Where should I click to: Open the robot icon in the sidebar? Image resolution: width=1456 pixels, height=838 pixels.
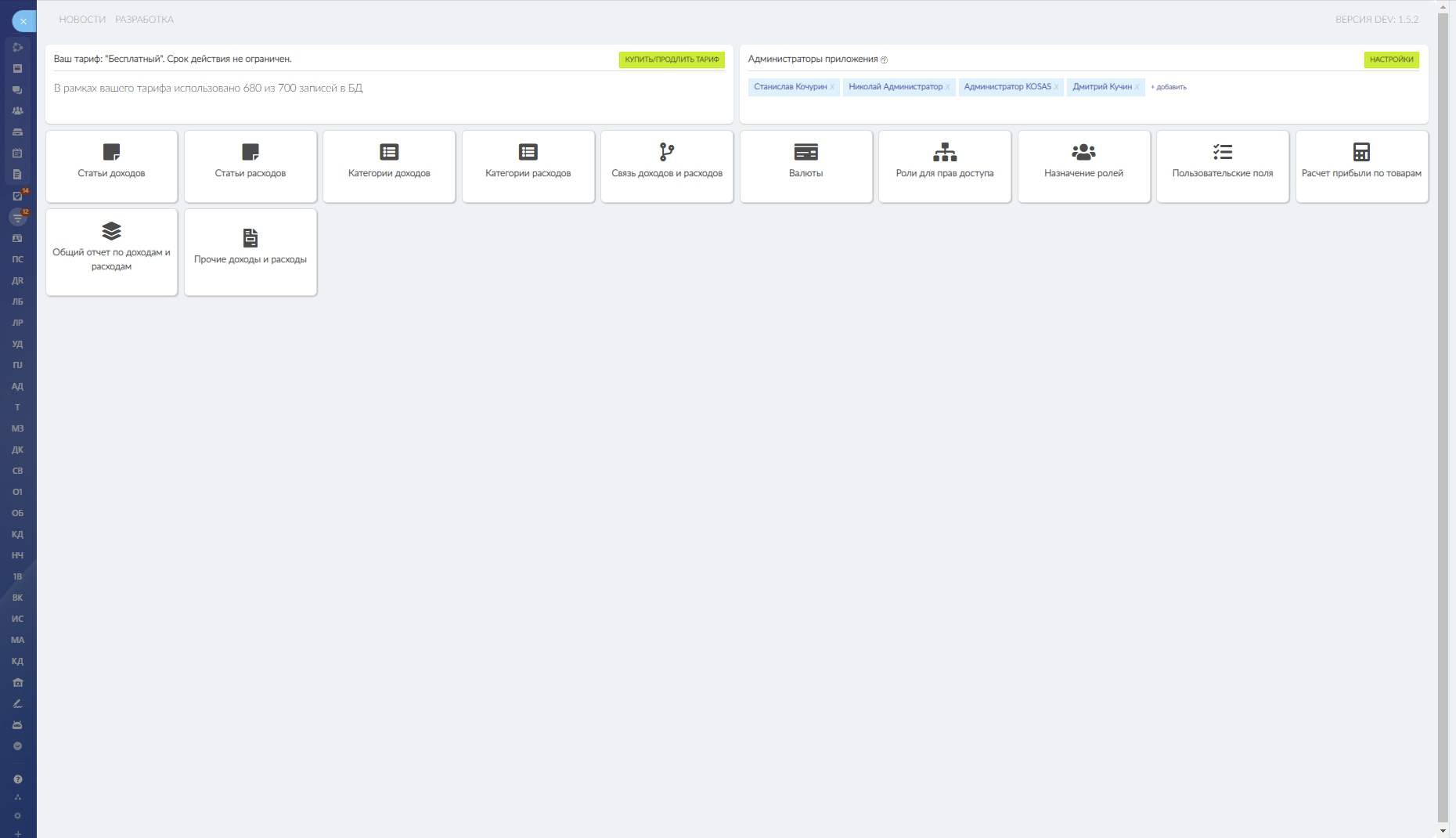17,724
